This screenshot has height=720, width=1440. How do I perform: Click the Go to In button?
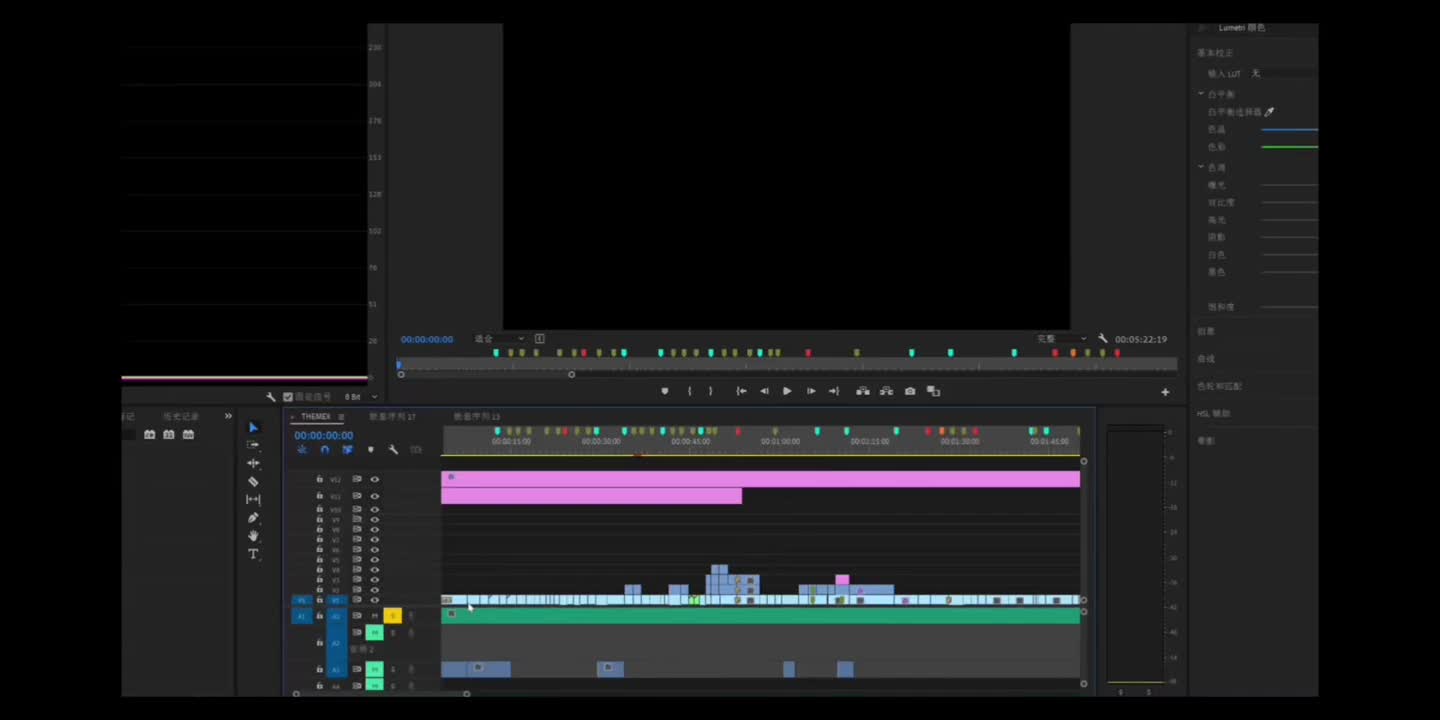point(741,391)
